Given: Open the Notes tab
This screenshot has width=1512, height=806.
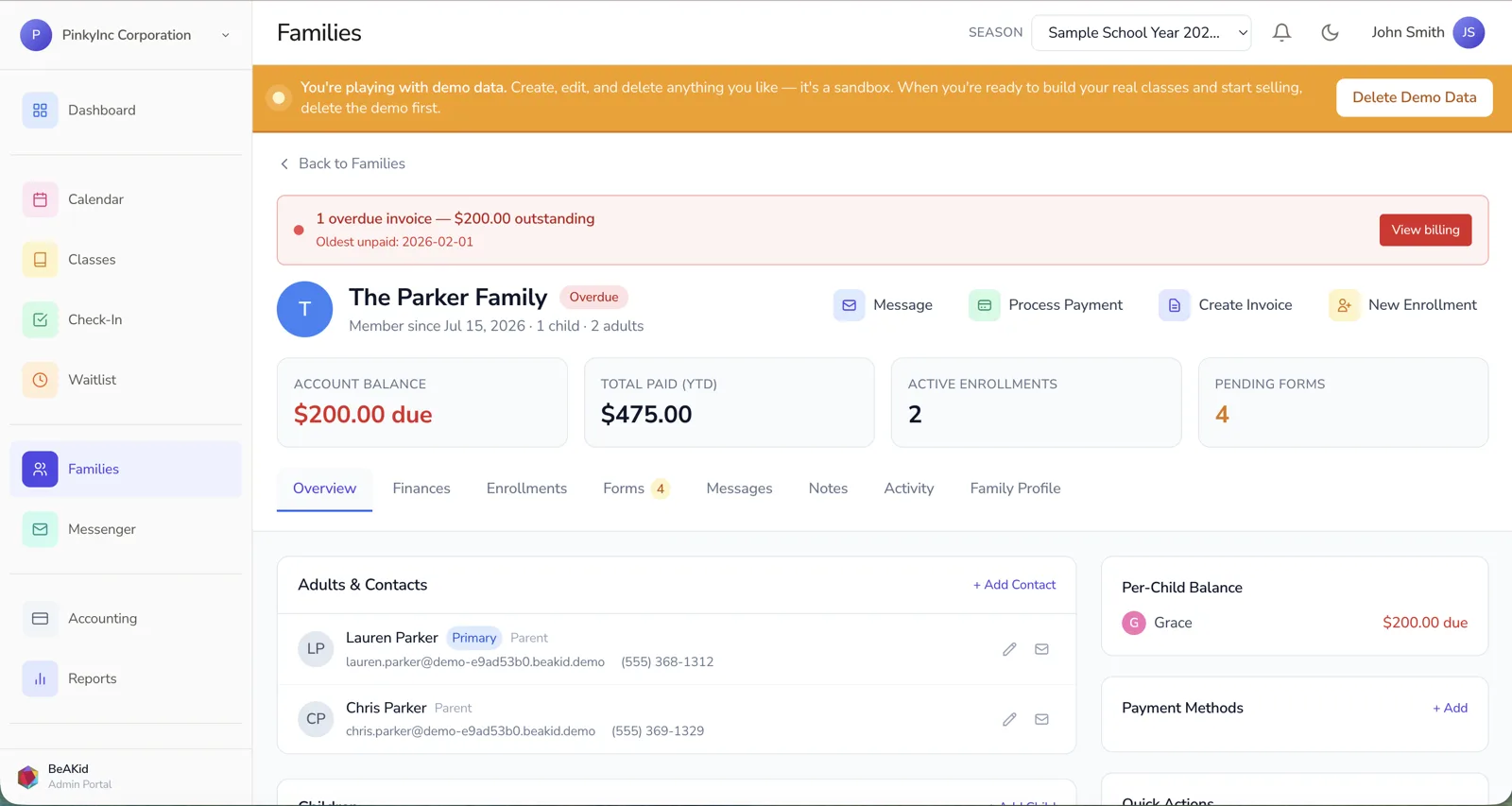Looking at the screenshot, I should tap(828, 489).
